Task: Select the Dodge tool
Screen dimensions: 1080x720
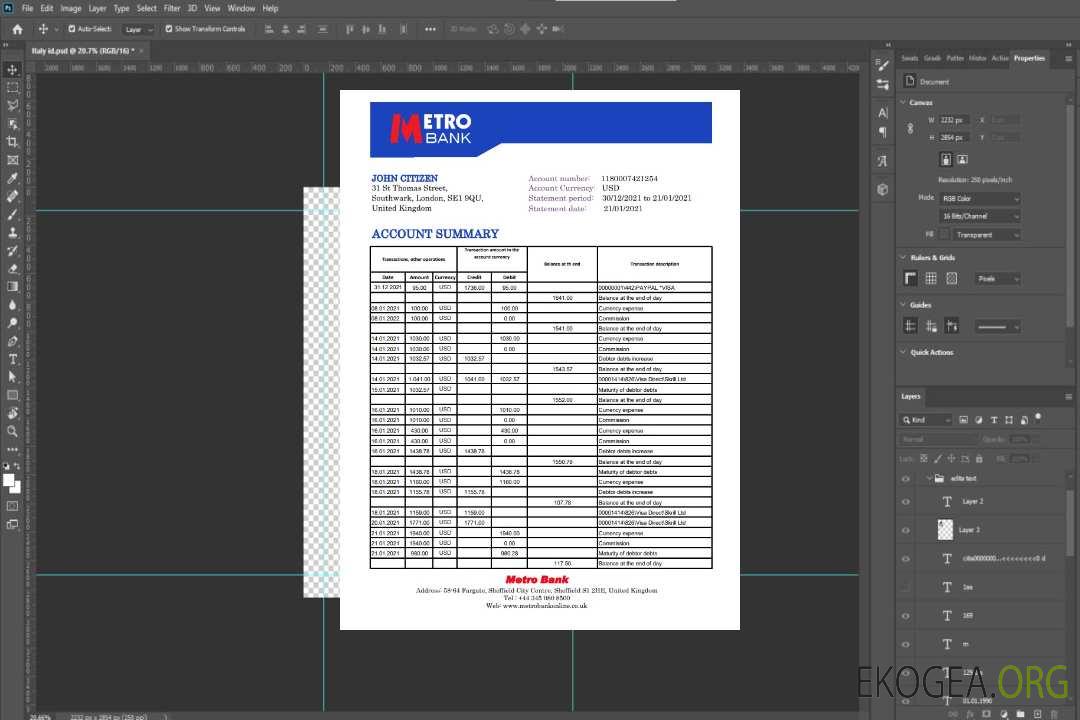Action: click(12, 322)
